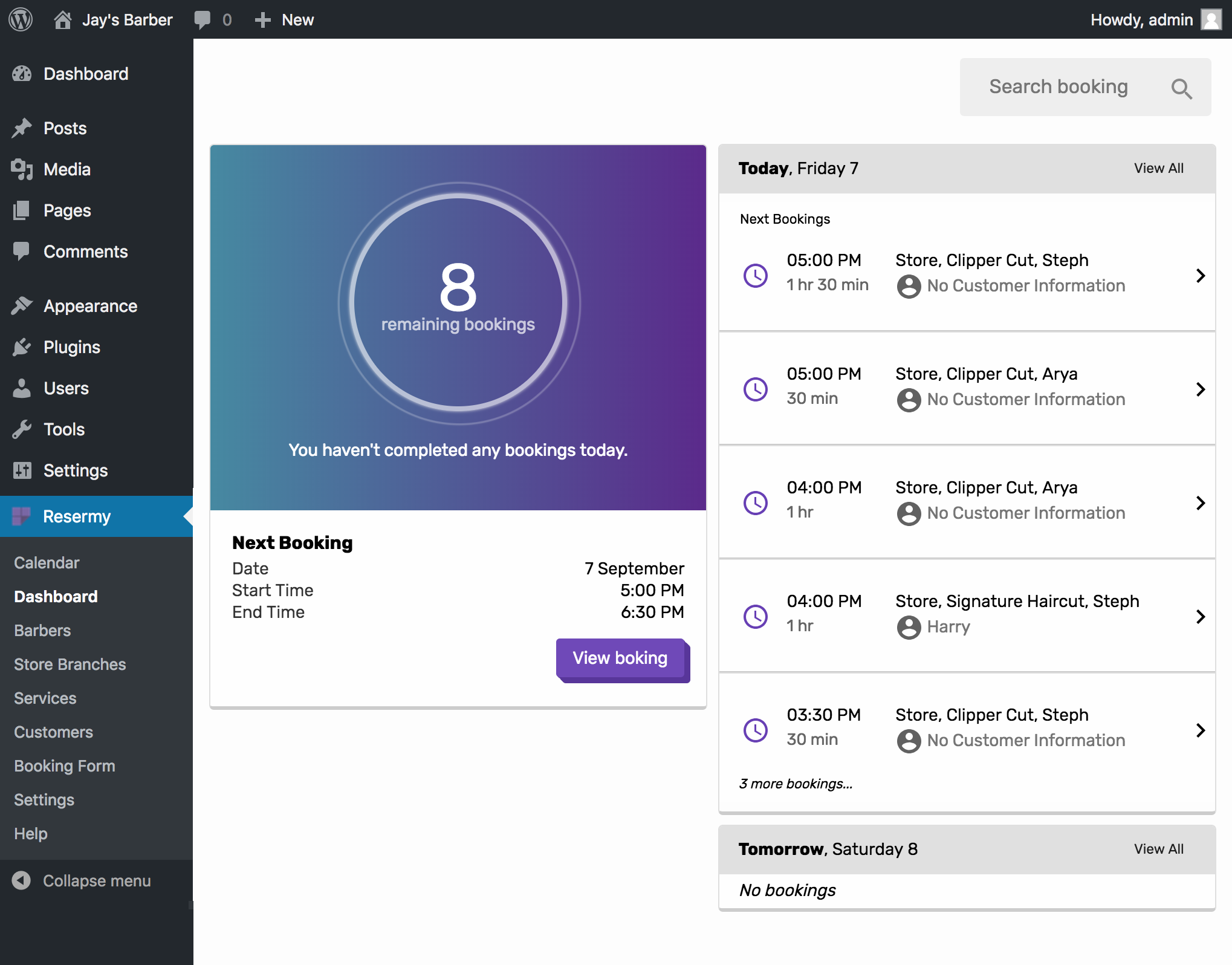The image size is (1232, 965).
Task: Click the Appearance brush icon
Action: [22, 306]
